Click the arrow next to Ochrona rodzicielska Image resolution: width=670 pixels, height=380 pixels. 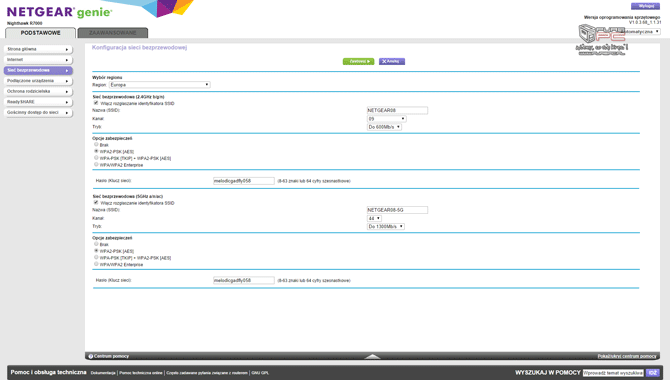tap(67, 92)
